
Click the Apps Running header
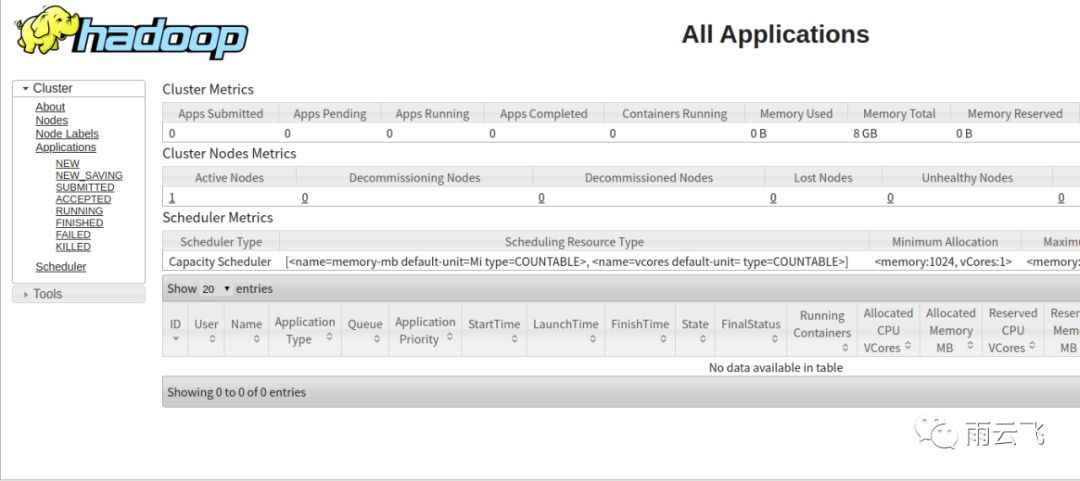[433, 114]
